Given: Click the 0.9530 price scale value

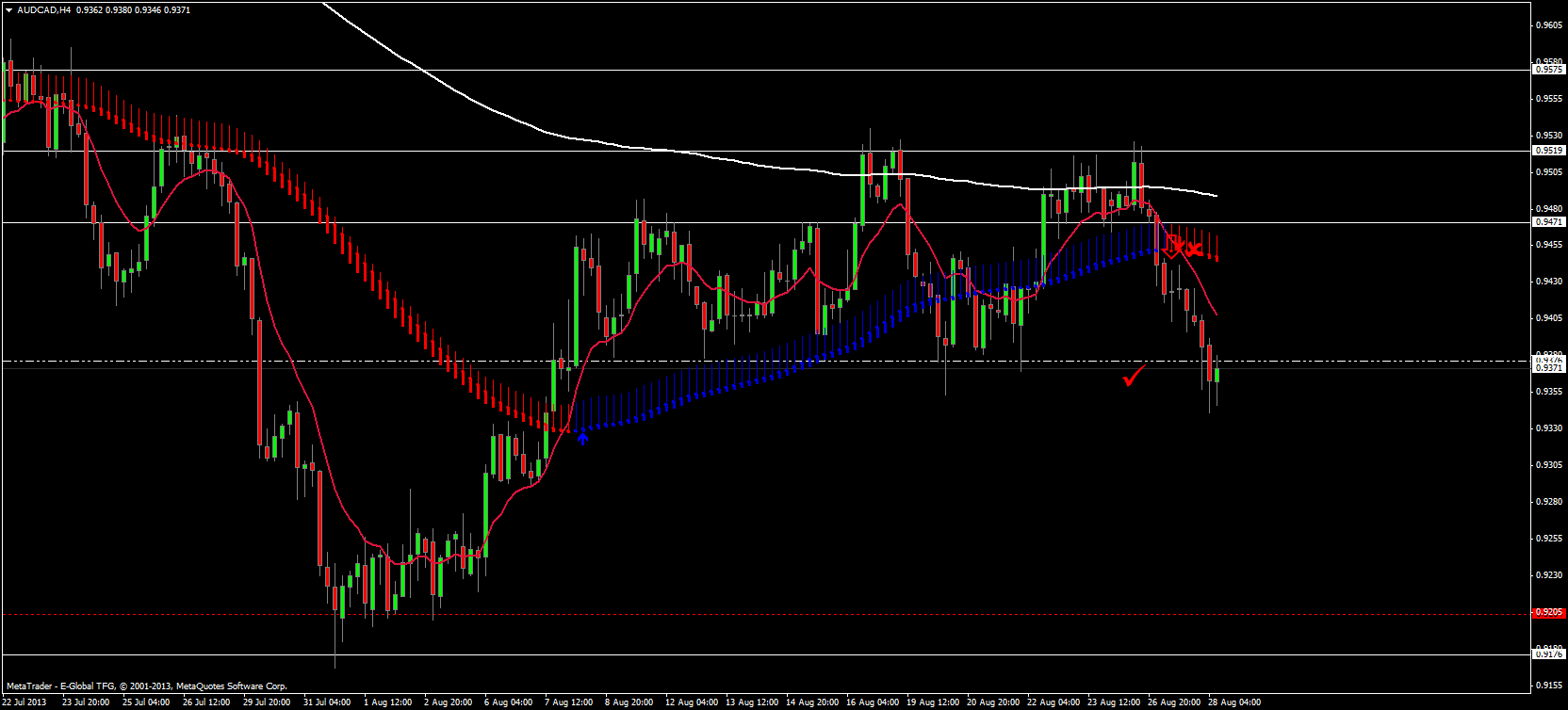Looking at the screenshot, I should pyautogui.click(x=1549, y=136).
